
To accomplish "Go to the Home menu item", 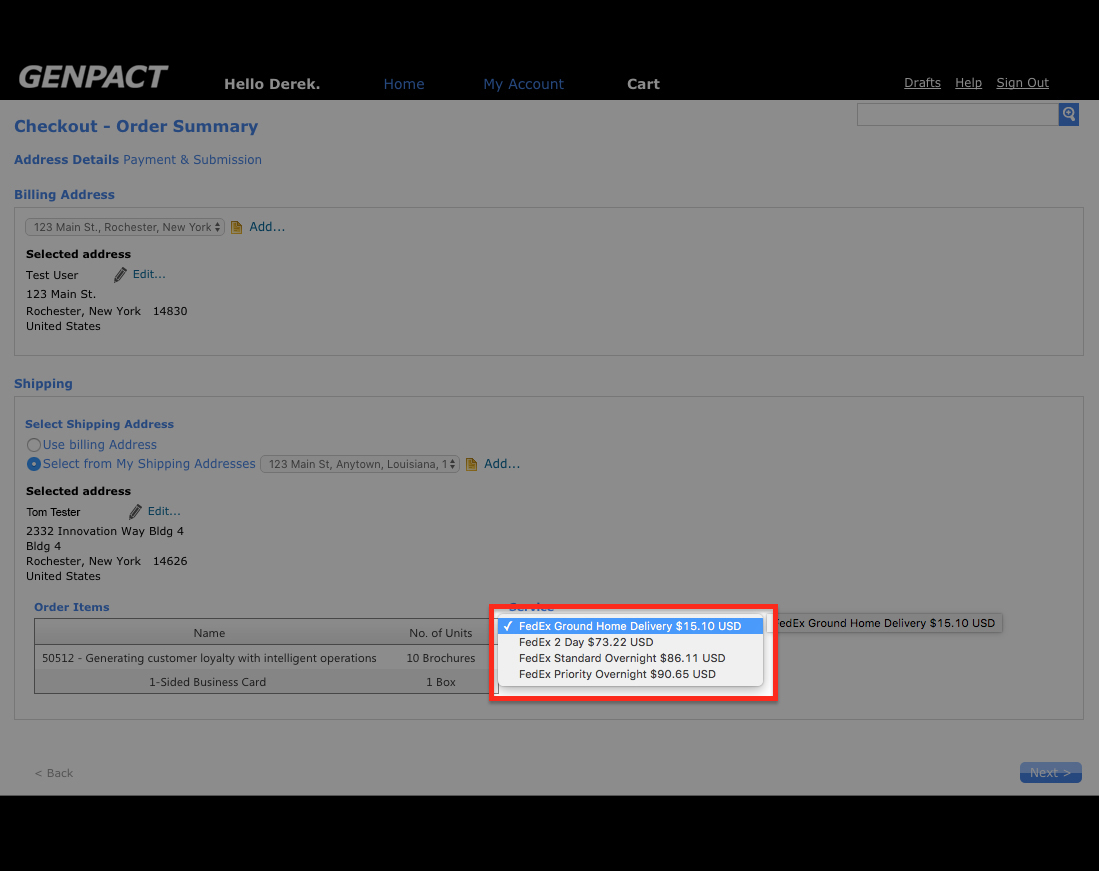I will pos(404,84).
